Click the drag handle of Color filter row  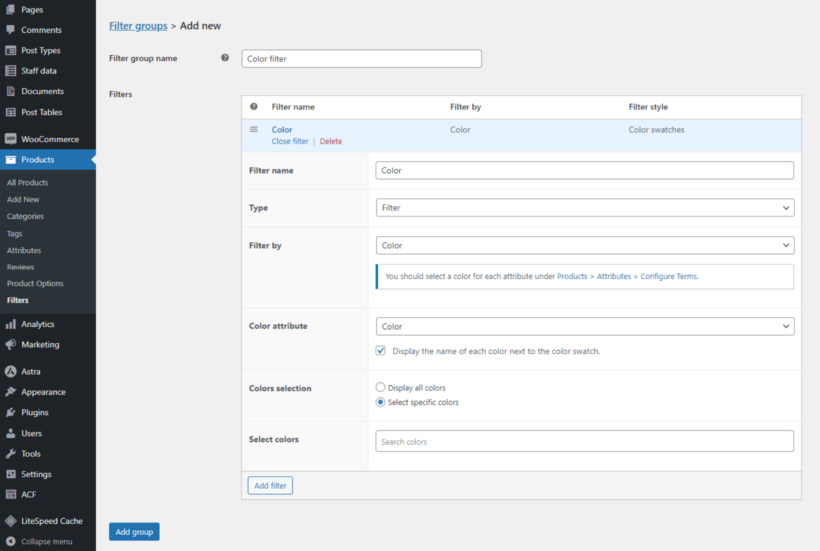coord(254,130)
